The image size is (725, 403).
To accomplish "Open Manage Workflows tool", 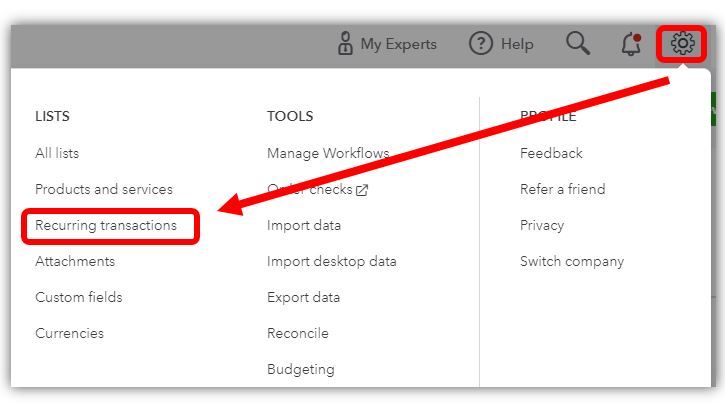I will [328, 153].
